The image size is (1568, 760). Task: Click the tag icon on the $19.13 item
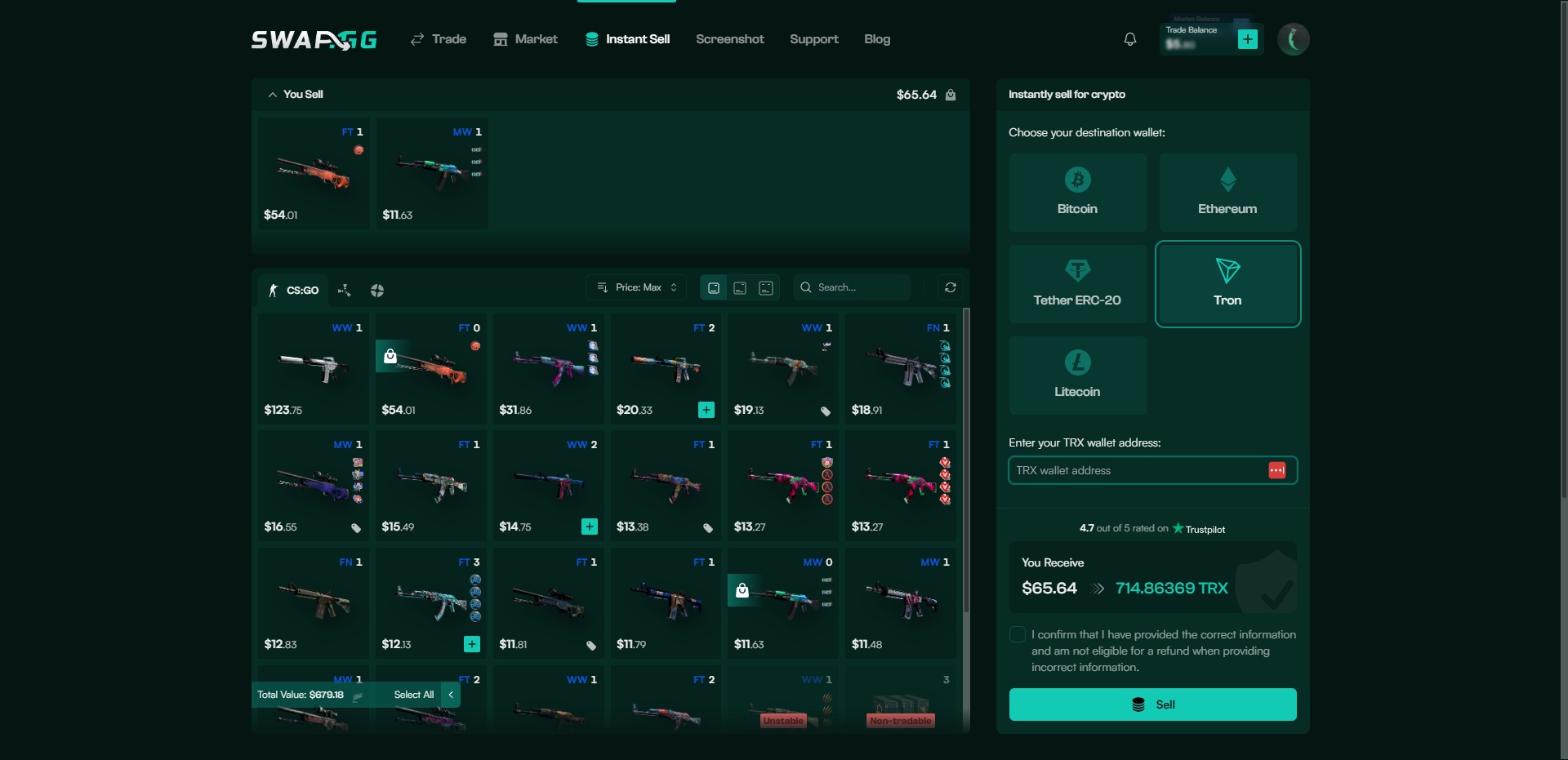tap(826, 411)
